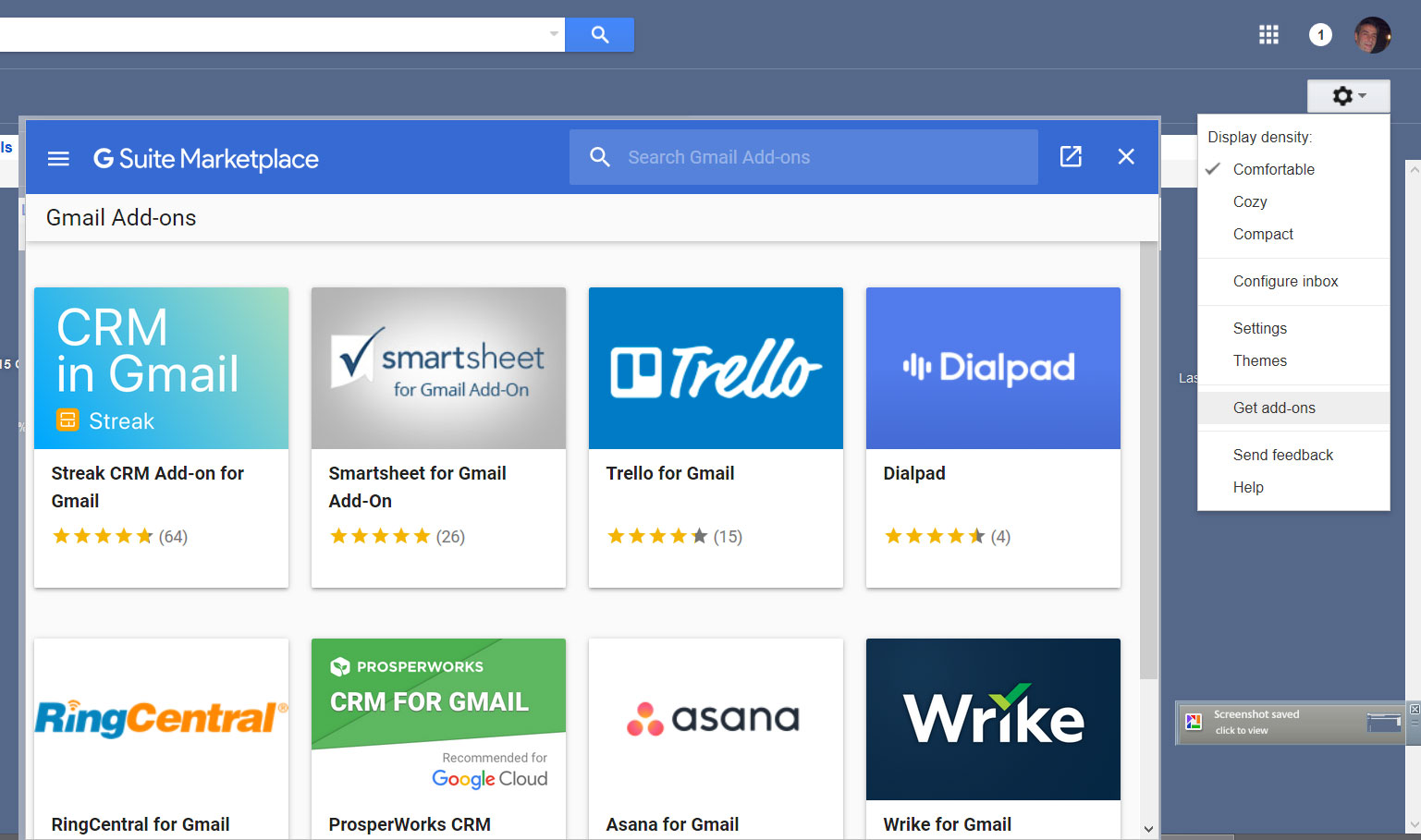Click the Smartsheet for Gmail Add-On title
The height and width of the screenshot is (840, 1421).
click(417, 487)
